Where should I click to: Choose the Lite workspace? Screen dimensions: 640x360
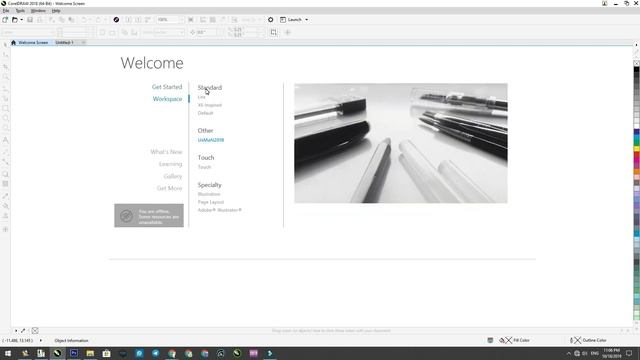pyautogui.click(x=202, y=97)
